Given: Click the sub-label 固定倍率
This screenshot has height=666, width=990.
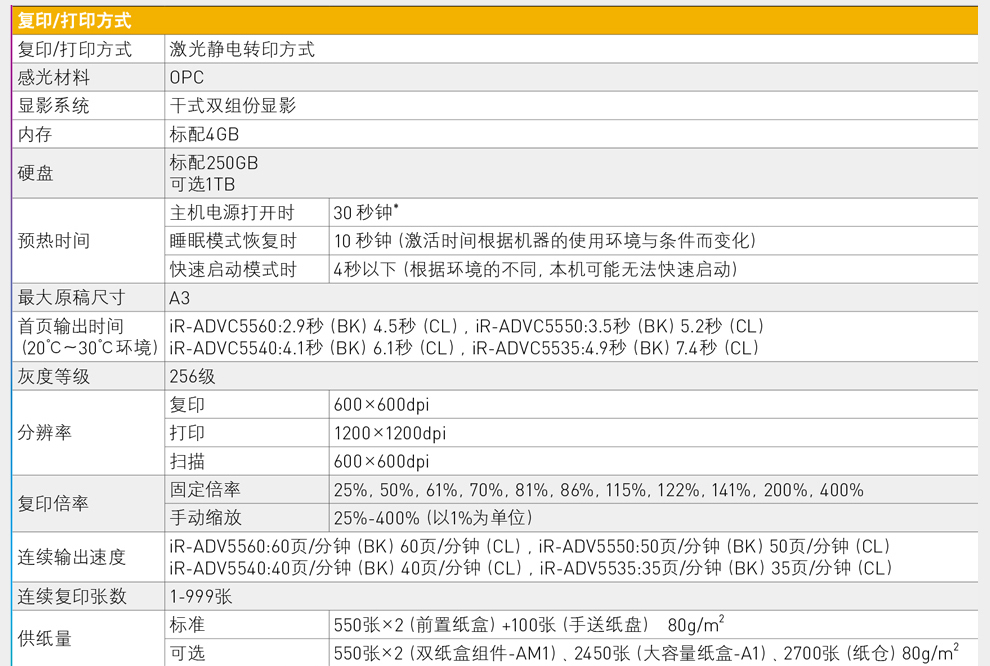Looking at the screenshot, I should [x=205, y=489].
